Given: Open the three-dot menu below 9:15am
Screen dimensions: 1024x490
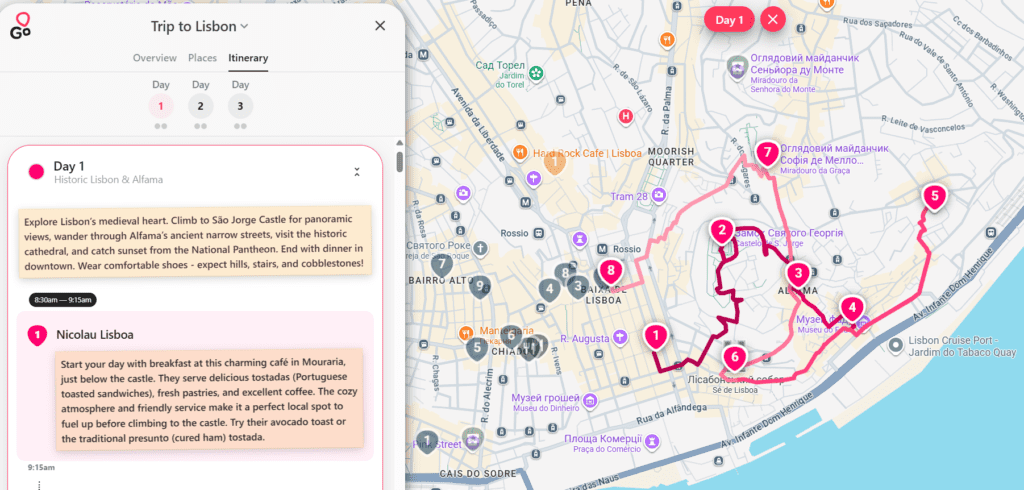Looking at the screenshot, I should (39, 484).
